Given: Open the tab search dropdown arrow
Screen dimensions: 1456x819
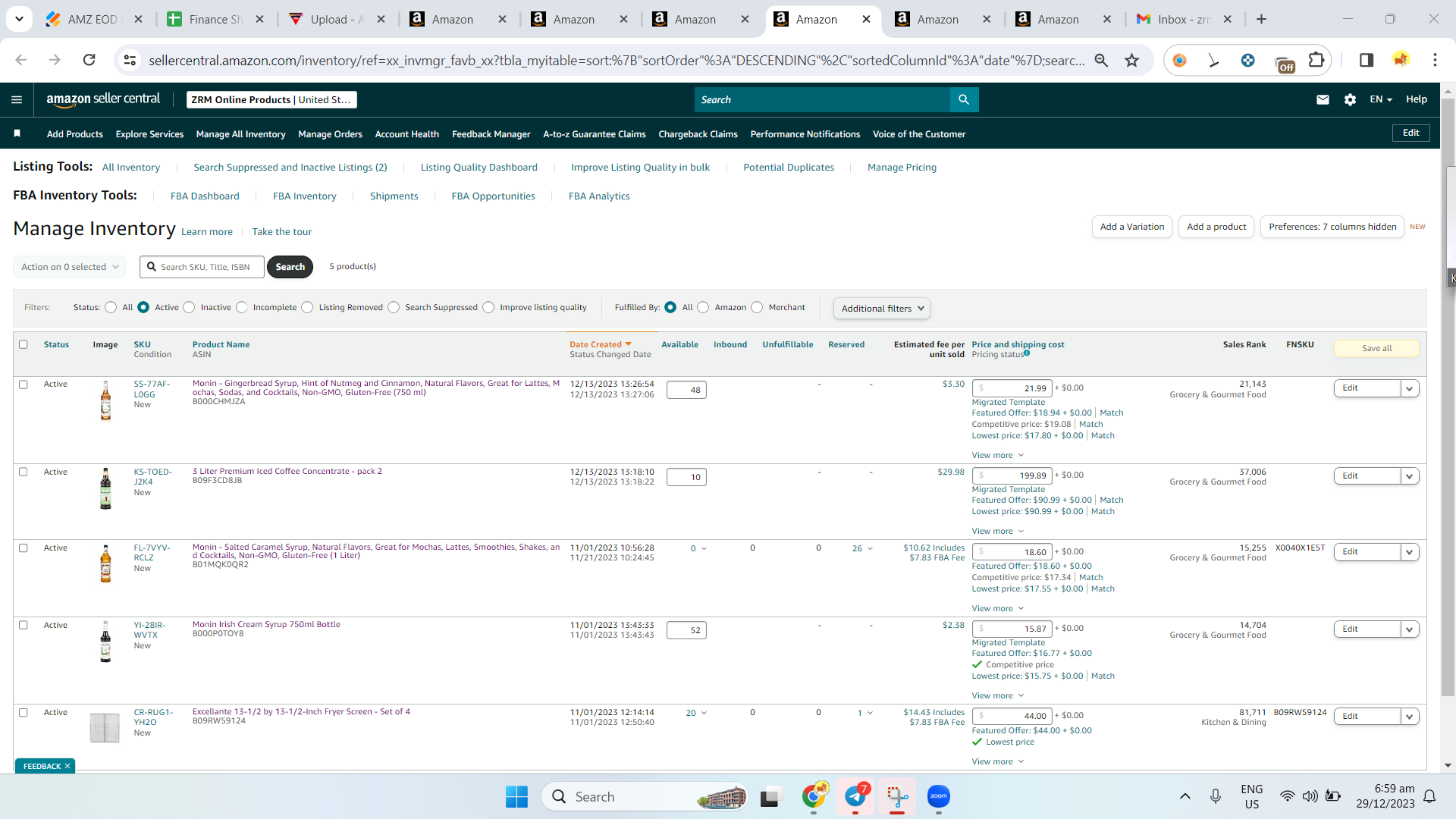Looking at the screenshot, I should [x=19, y=19].
